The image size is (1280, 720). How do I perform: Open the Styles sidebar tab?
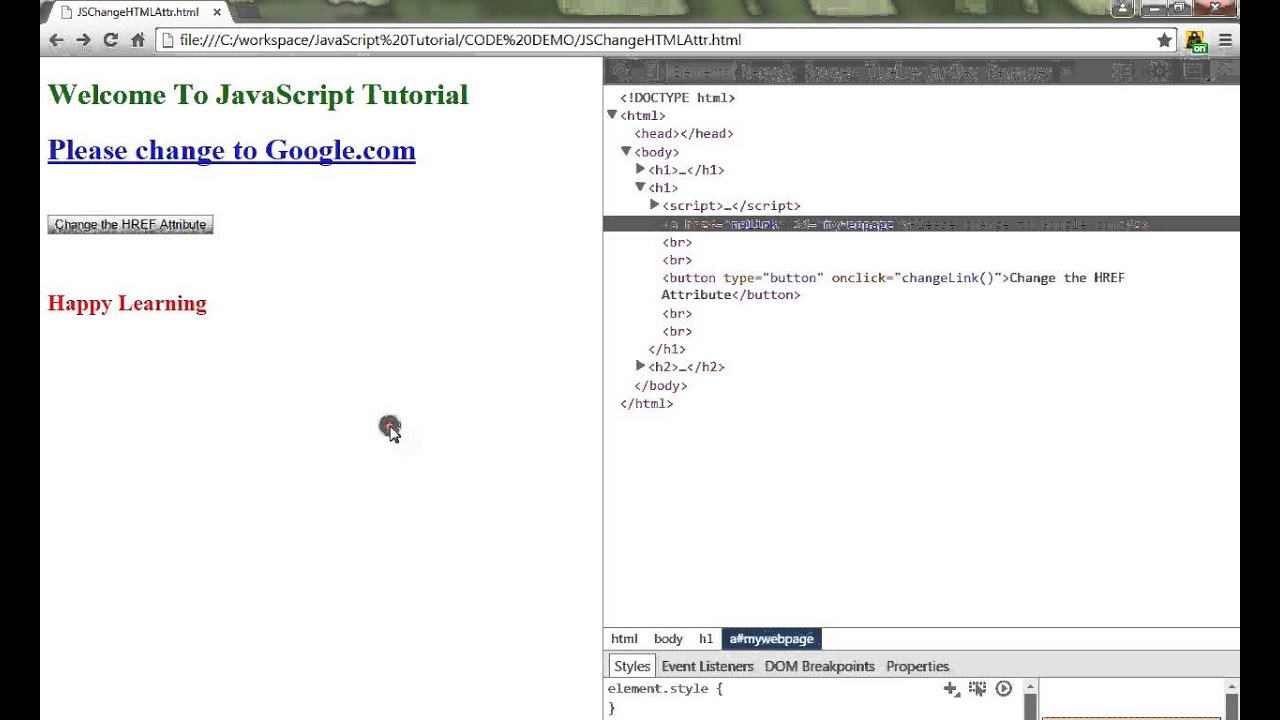pyautogui.click(x=632, y=666)
